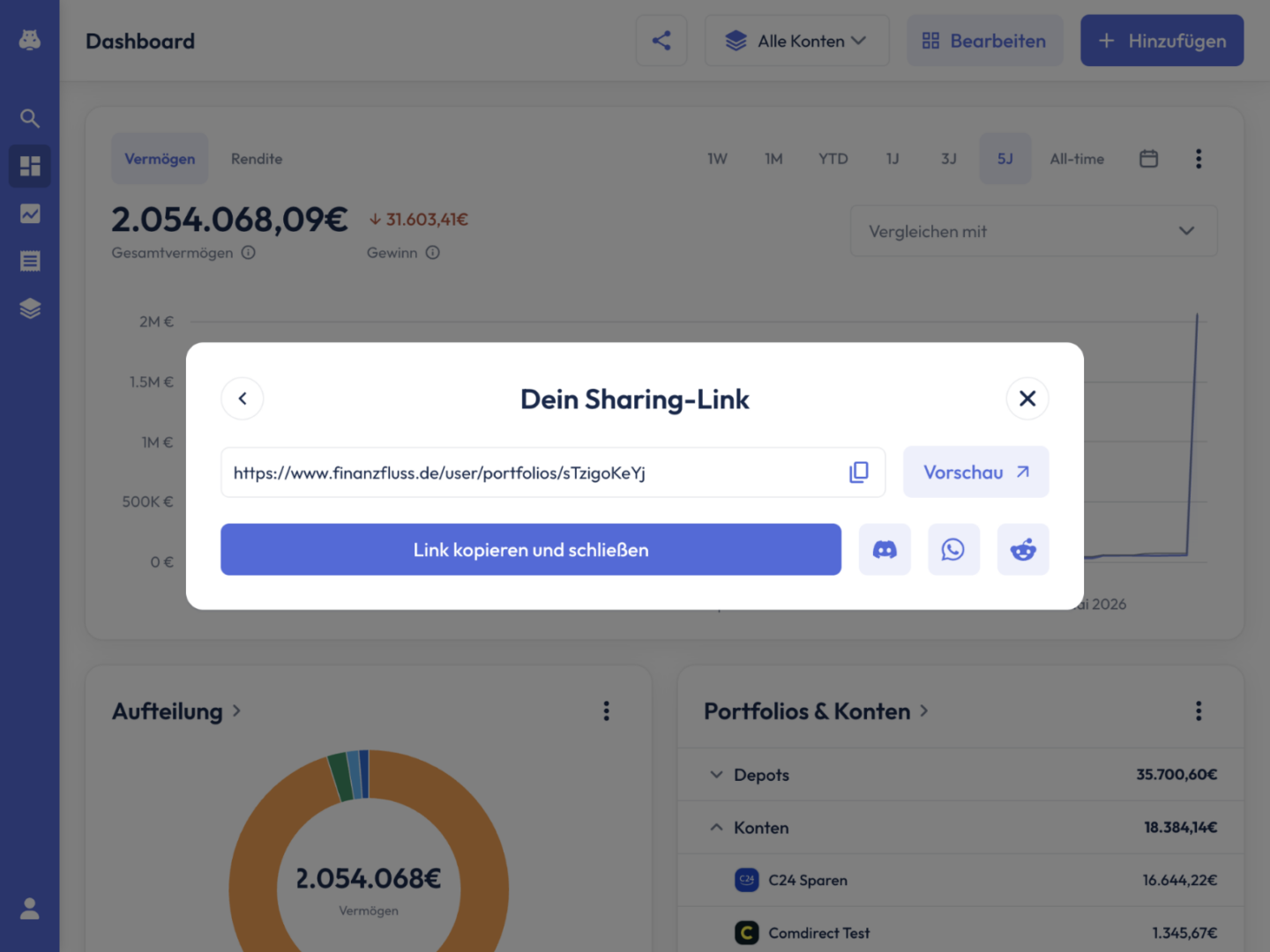Open the calendar date range picker

[1148, 159]
